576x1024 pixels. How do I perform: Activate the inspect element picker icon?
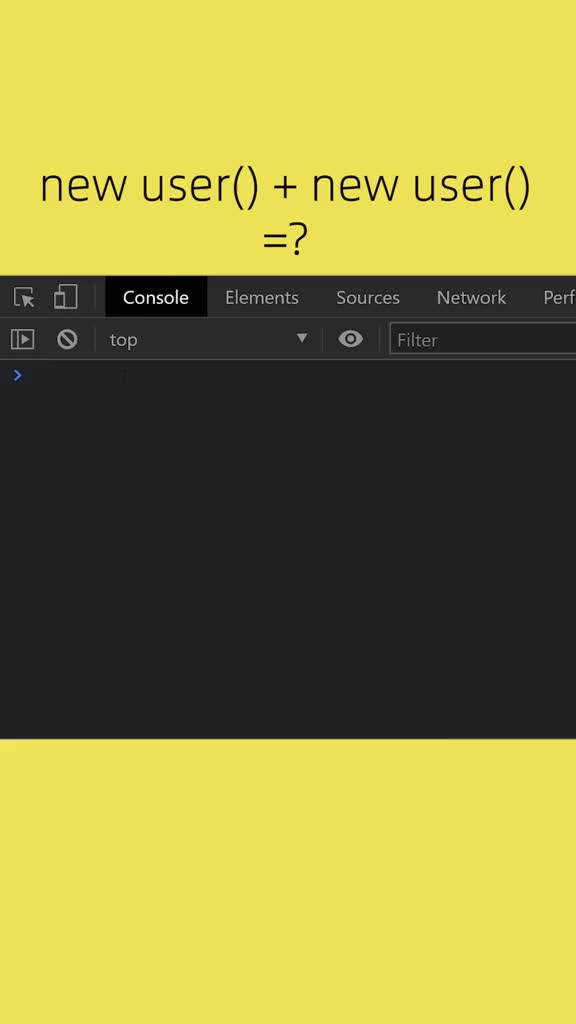point(24,298)
